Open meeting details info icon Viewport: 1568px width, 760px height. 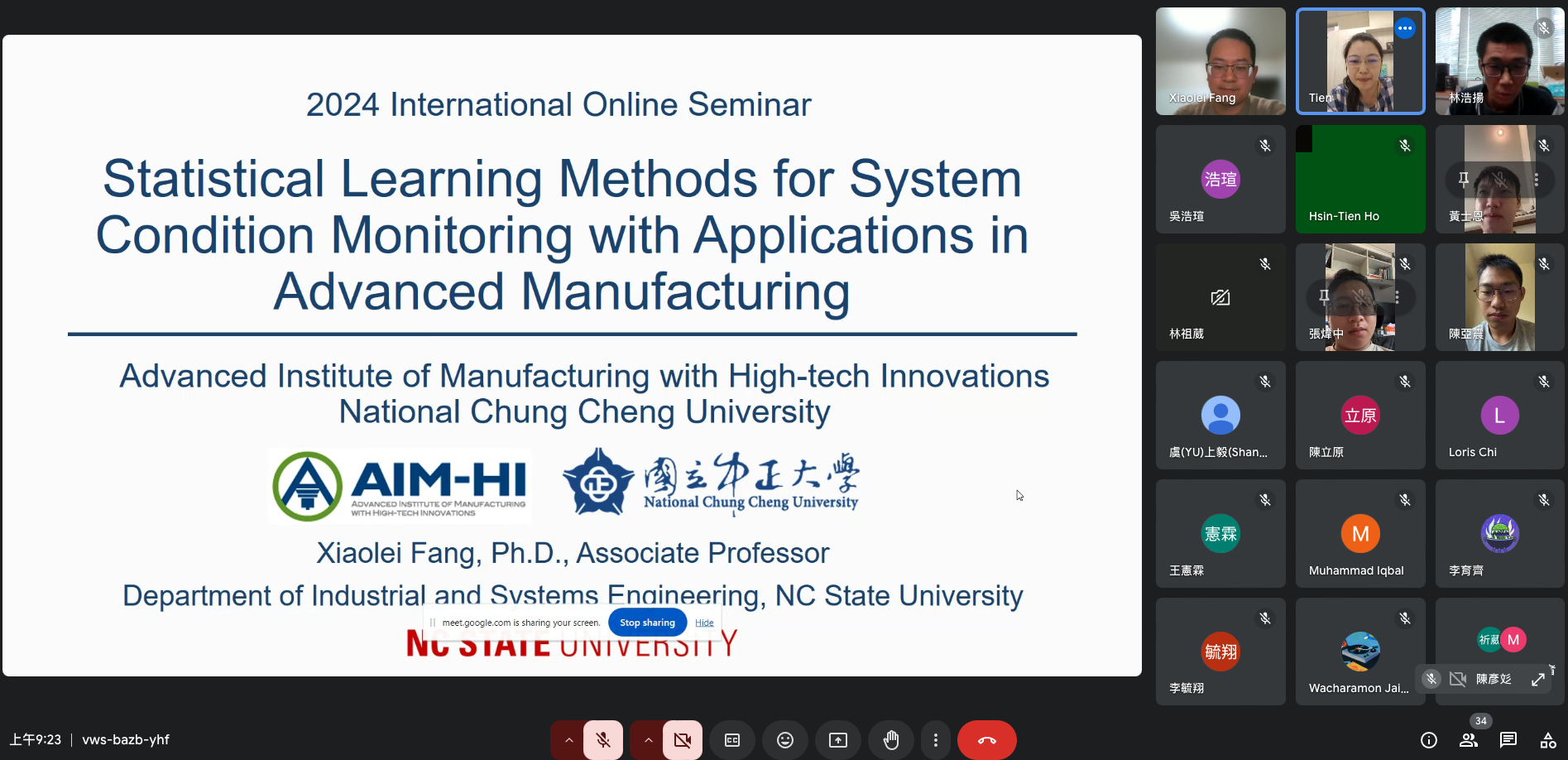tap(1429, 740)
